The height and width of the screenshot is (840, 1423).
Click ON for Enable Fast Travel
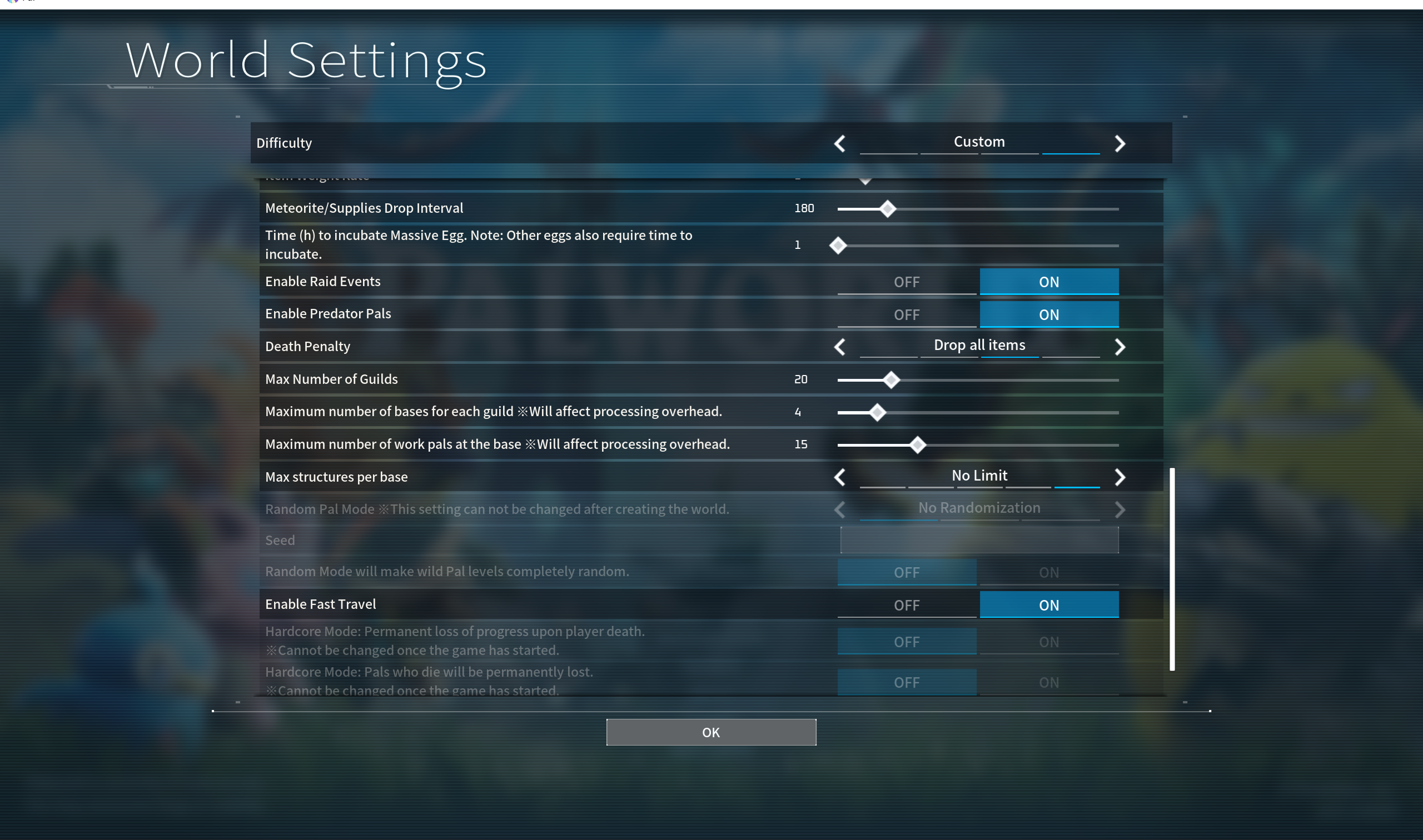(1049, 604)
